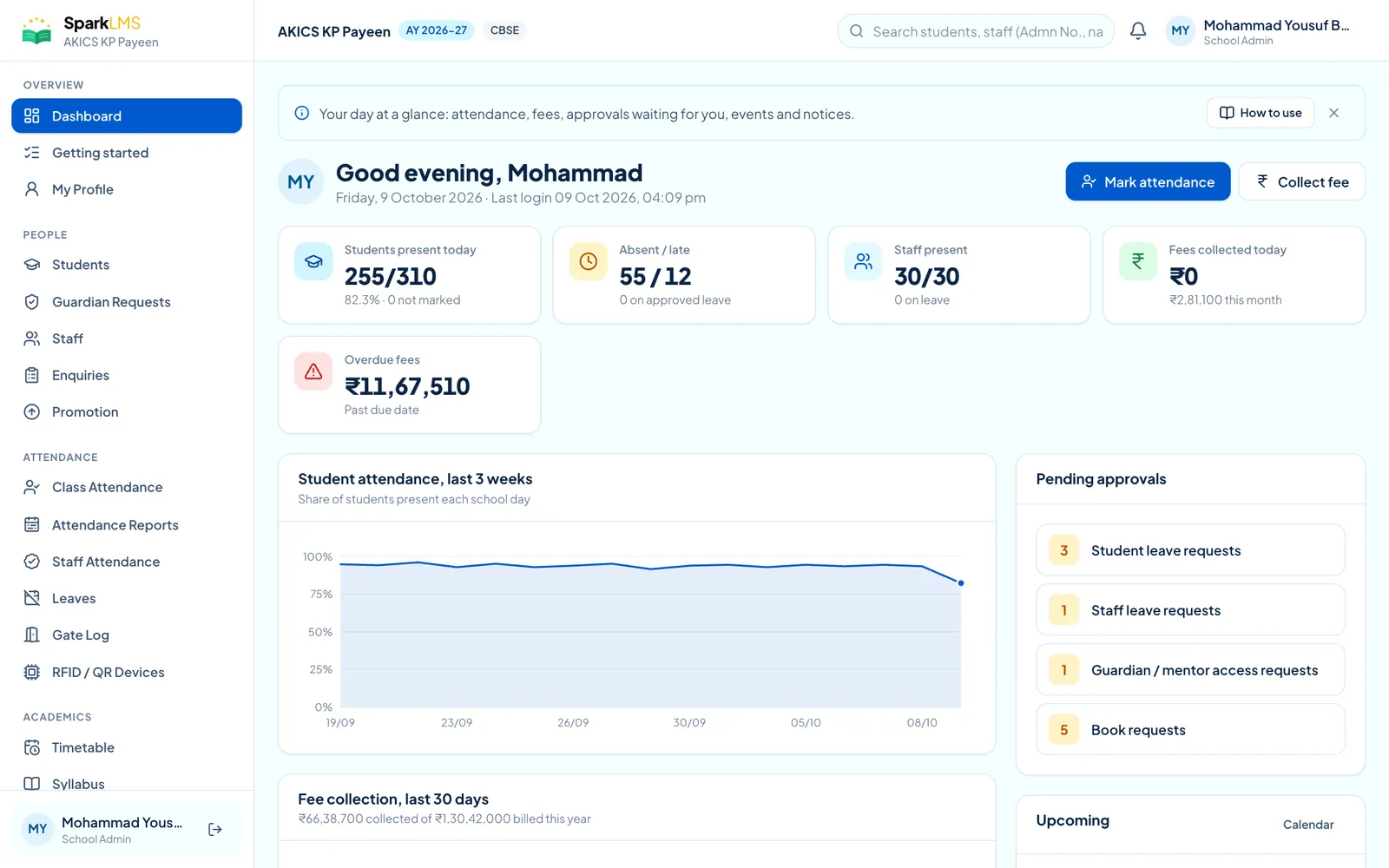Open Staff leave requests approvals
This screenshot has width=1389, height=868.
click(1190, 610)
